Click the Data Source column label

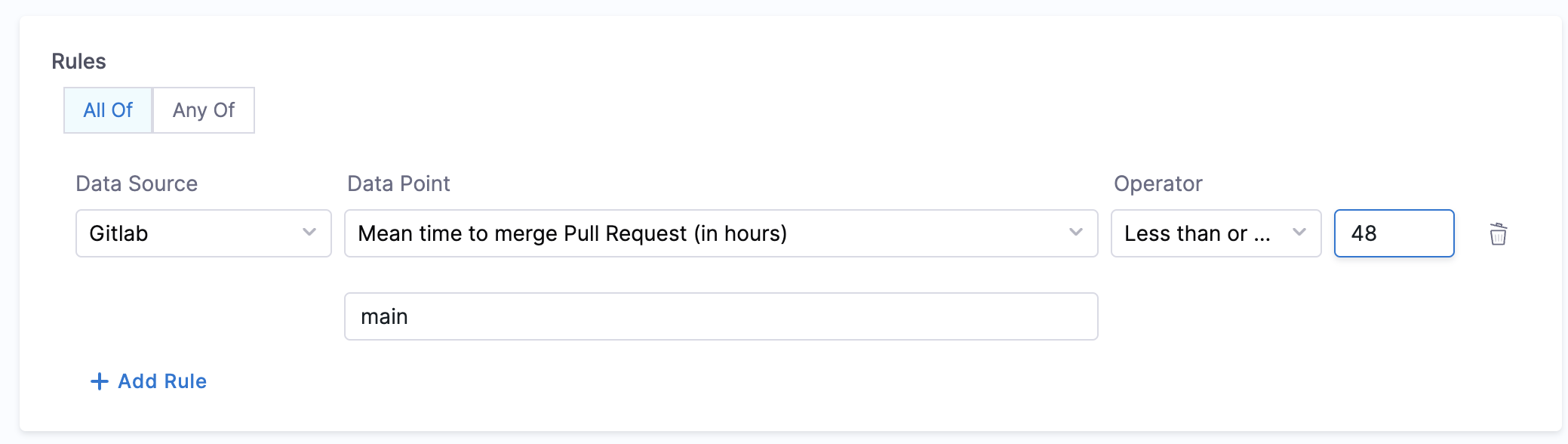(x=137, y=183)
